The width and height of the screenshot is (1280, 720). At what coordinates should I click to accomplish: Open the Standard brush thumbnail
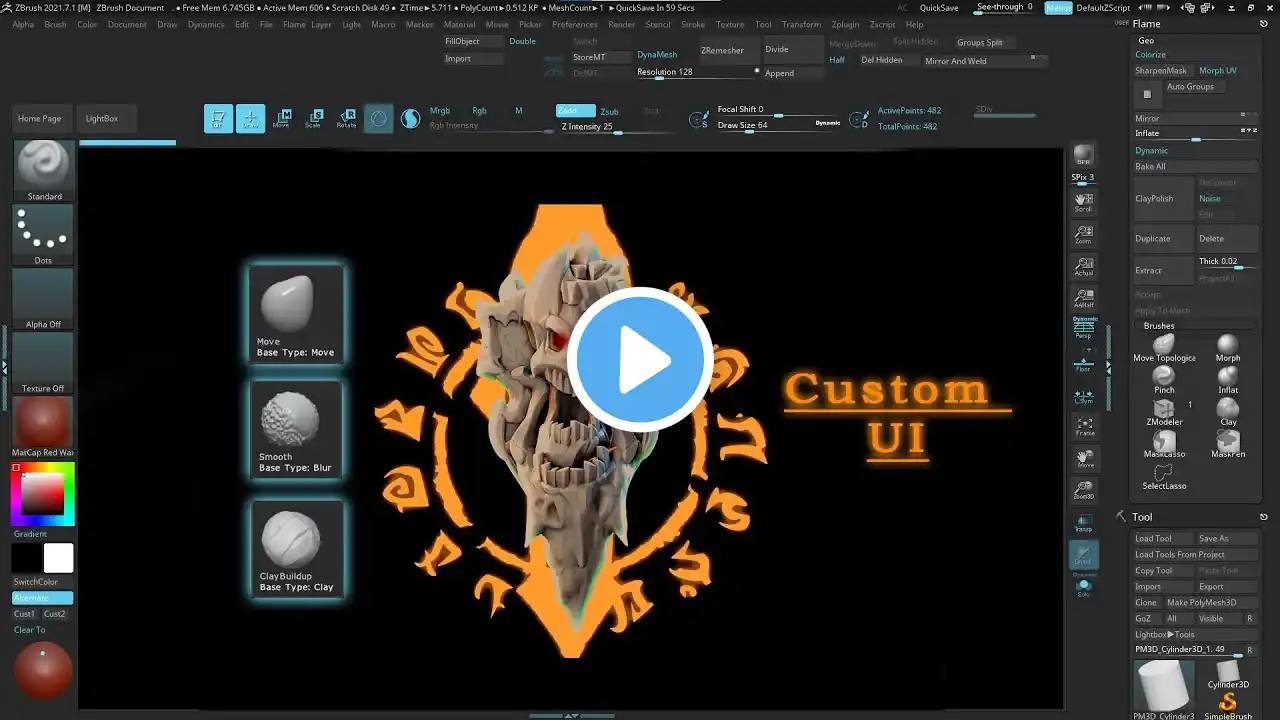tap(43, 171)
